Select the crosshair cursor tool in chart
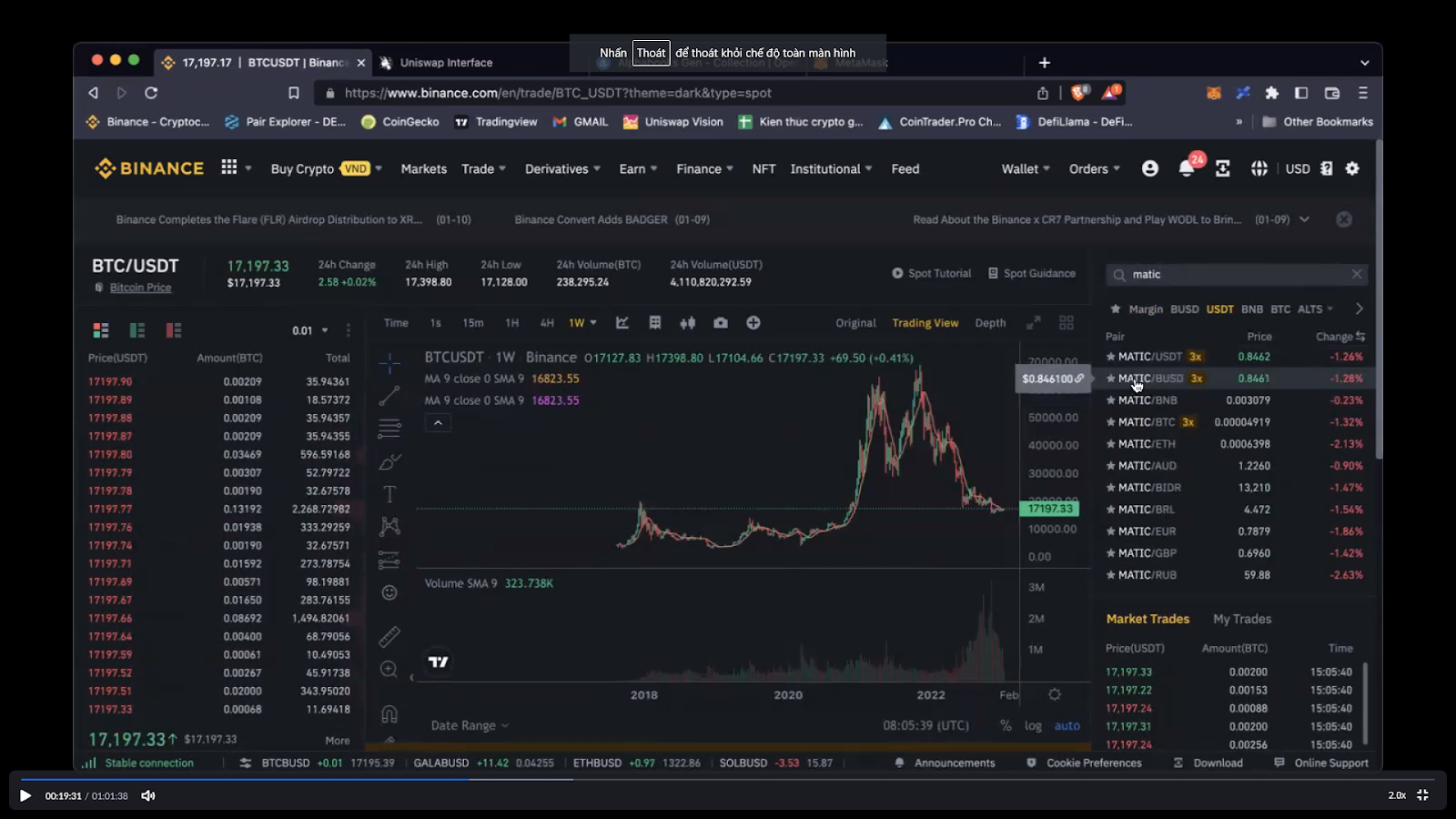The width and height of the screenshot is (1456, 819). (389, 363)
